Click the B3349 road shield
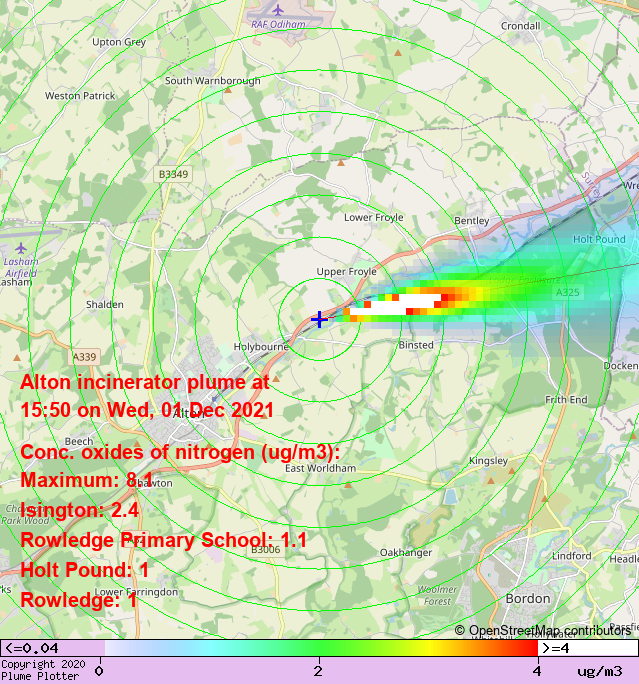 [x=173, y=174]
